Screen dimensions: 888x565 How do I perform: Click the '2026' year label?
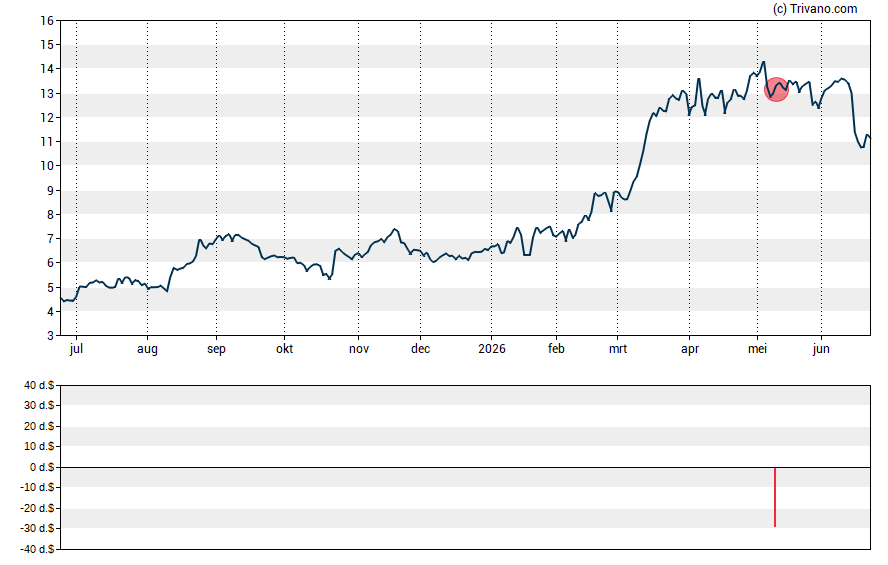click(x=492, y=349)
